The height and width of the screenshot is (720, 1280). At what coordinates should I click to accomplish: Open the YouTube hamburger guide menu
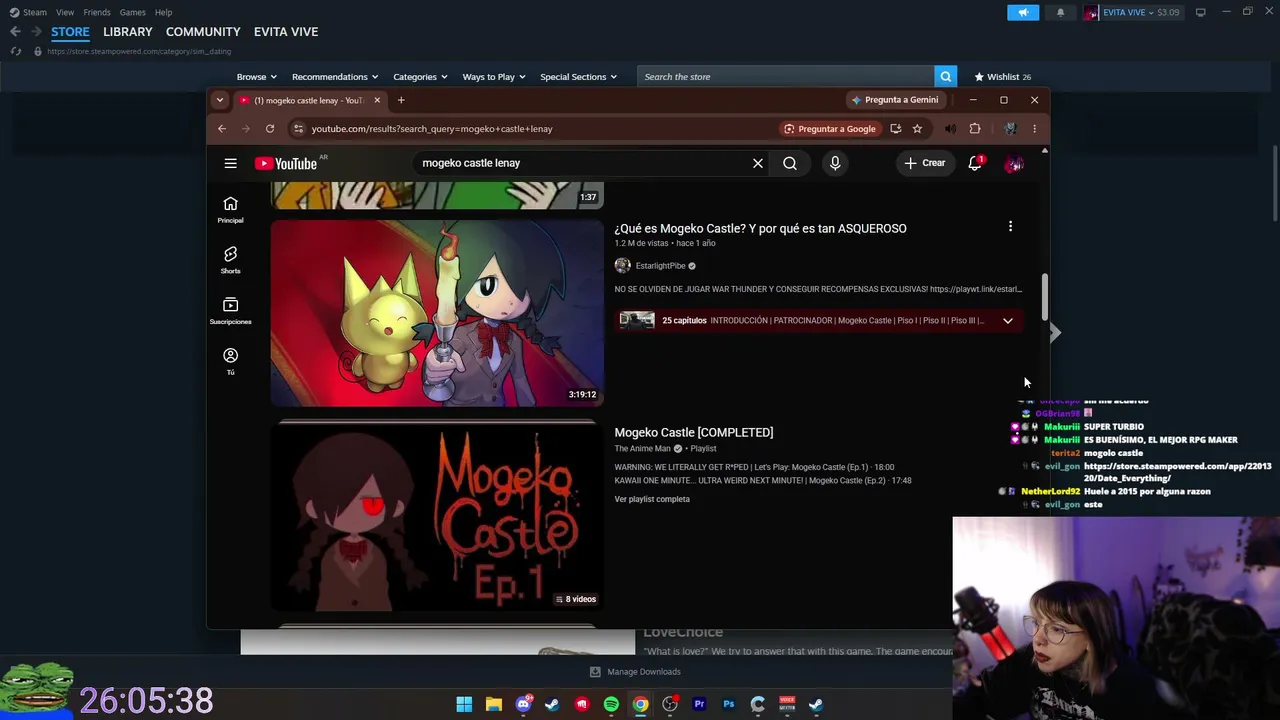(x=230, y=163)
